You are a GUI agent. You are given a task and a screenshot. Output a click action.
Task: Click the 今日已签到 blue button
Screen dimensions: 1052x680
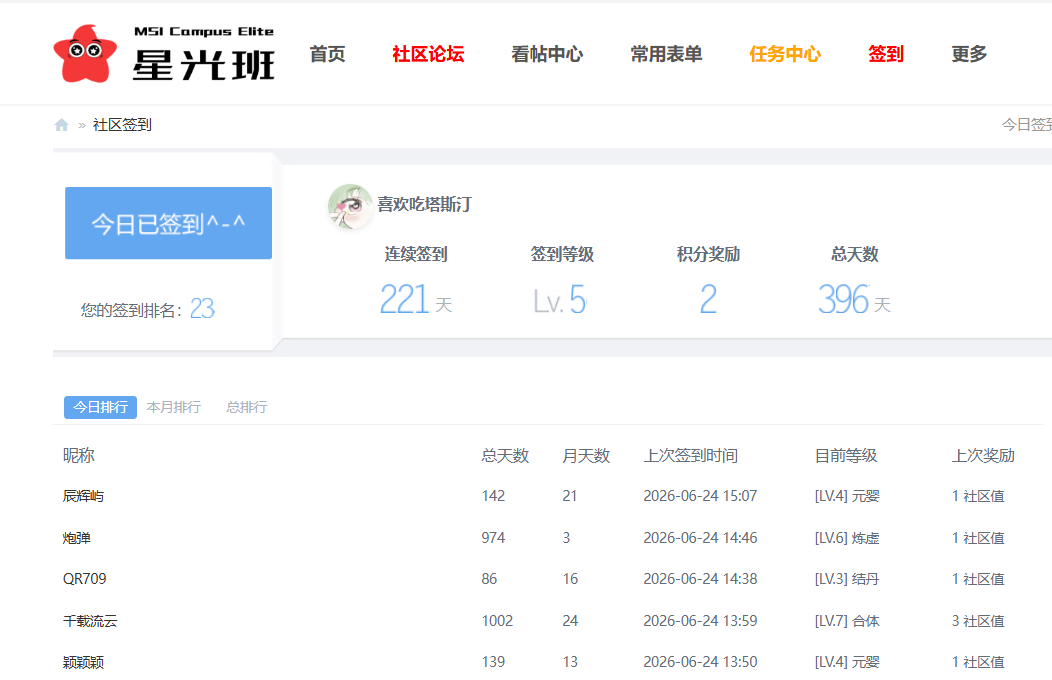168,223
